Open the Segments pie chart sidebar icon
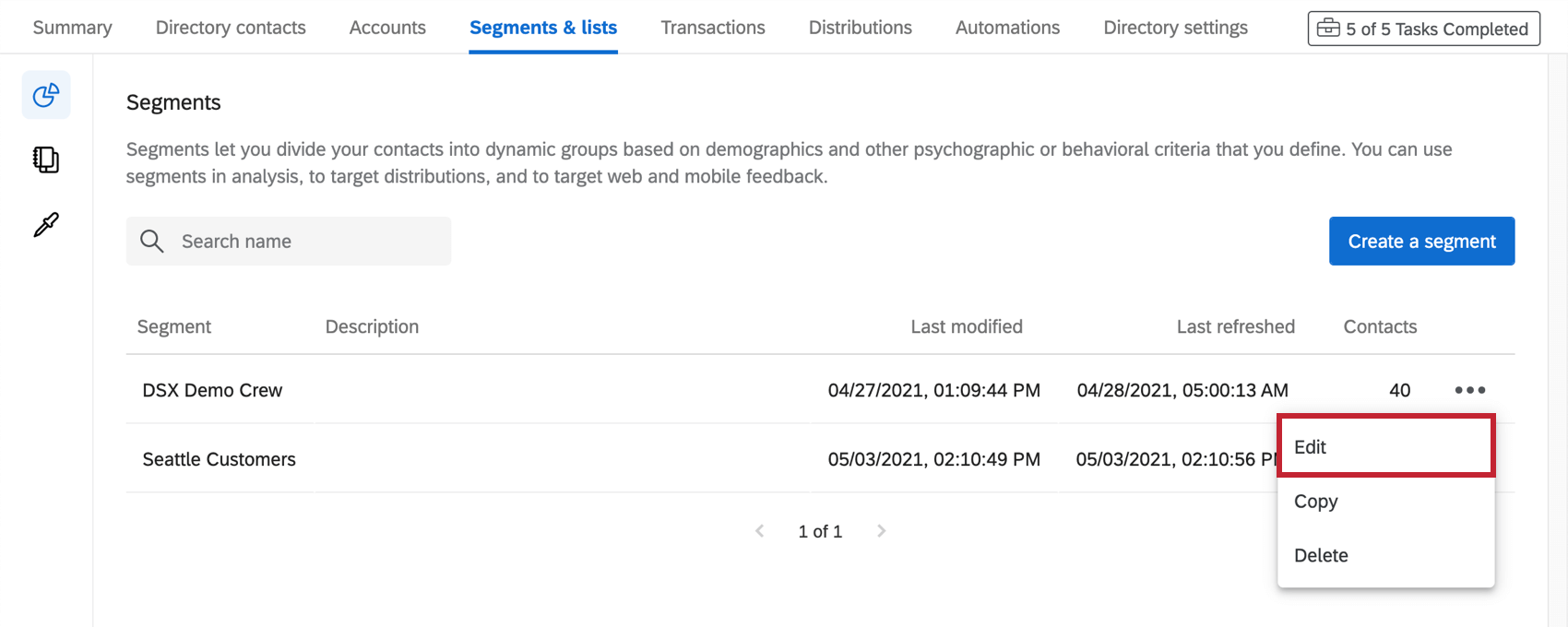Image resolution: width=1568 pixels, height=627 pixels. 46,95
